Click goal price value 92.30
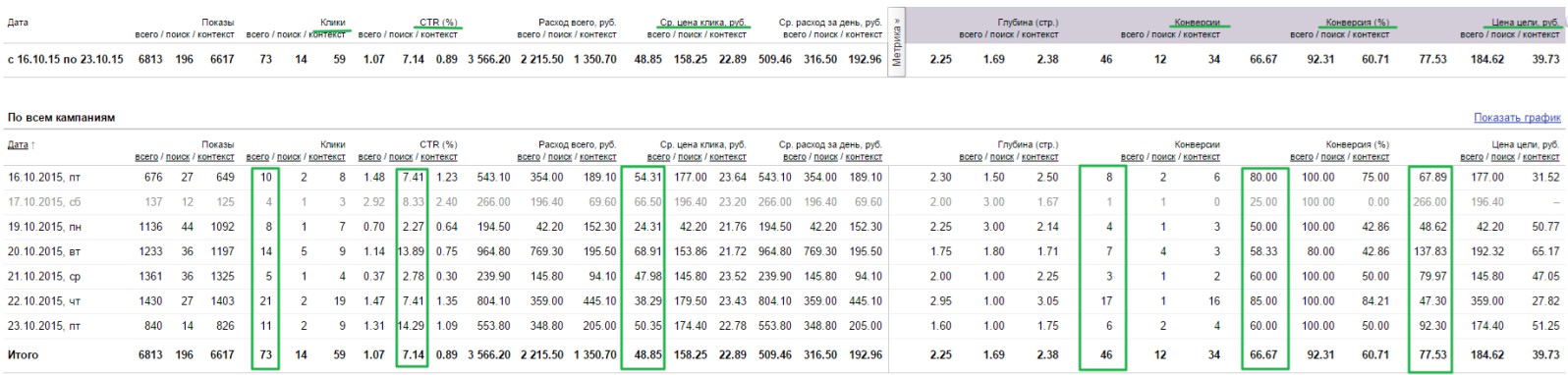 pos(1433,326)
